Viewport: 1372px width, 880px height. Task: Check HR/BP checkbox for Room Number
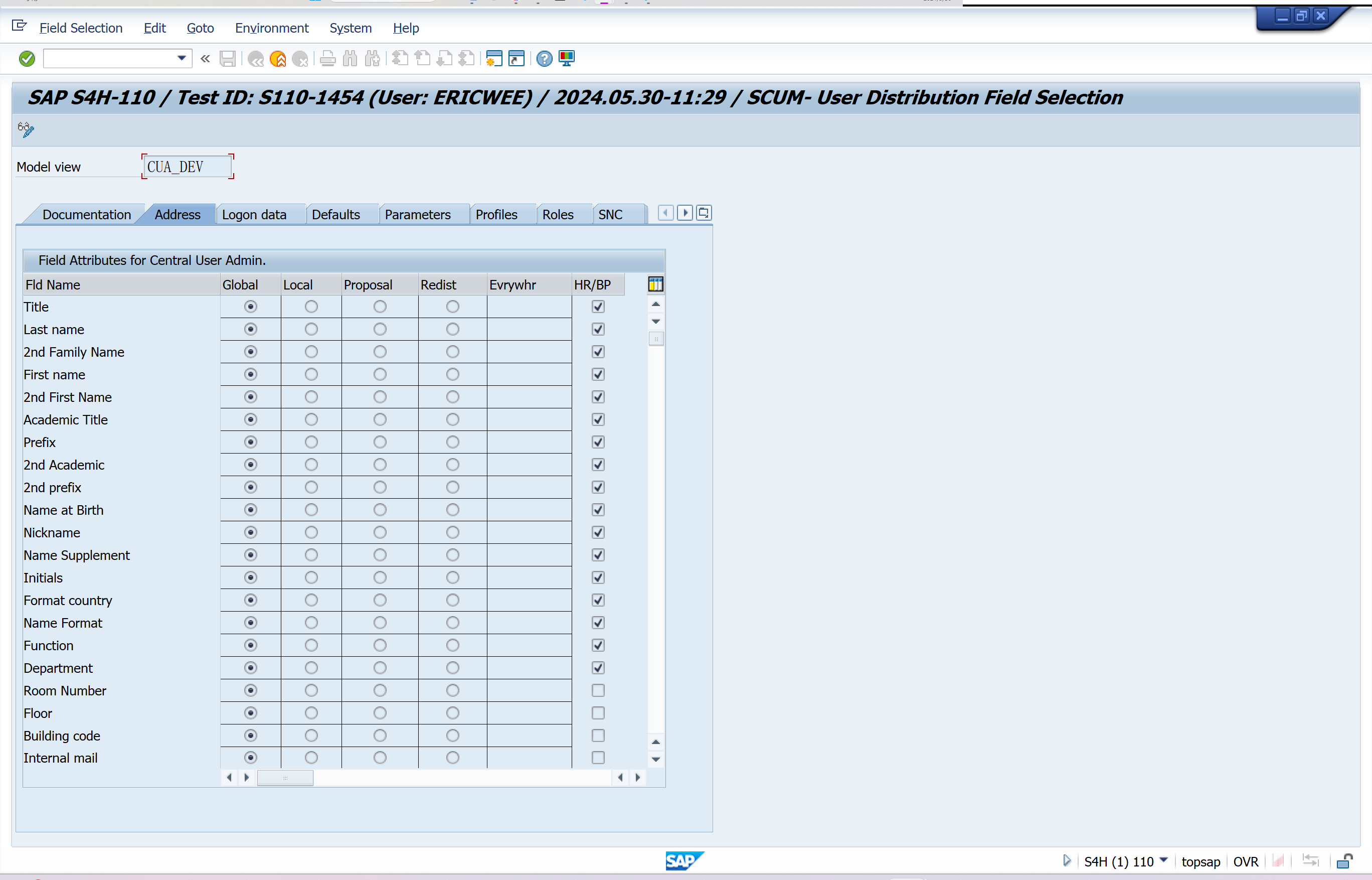pyautogui.click(x=598, y=690)
